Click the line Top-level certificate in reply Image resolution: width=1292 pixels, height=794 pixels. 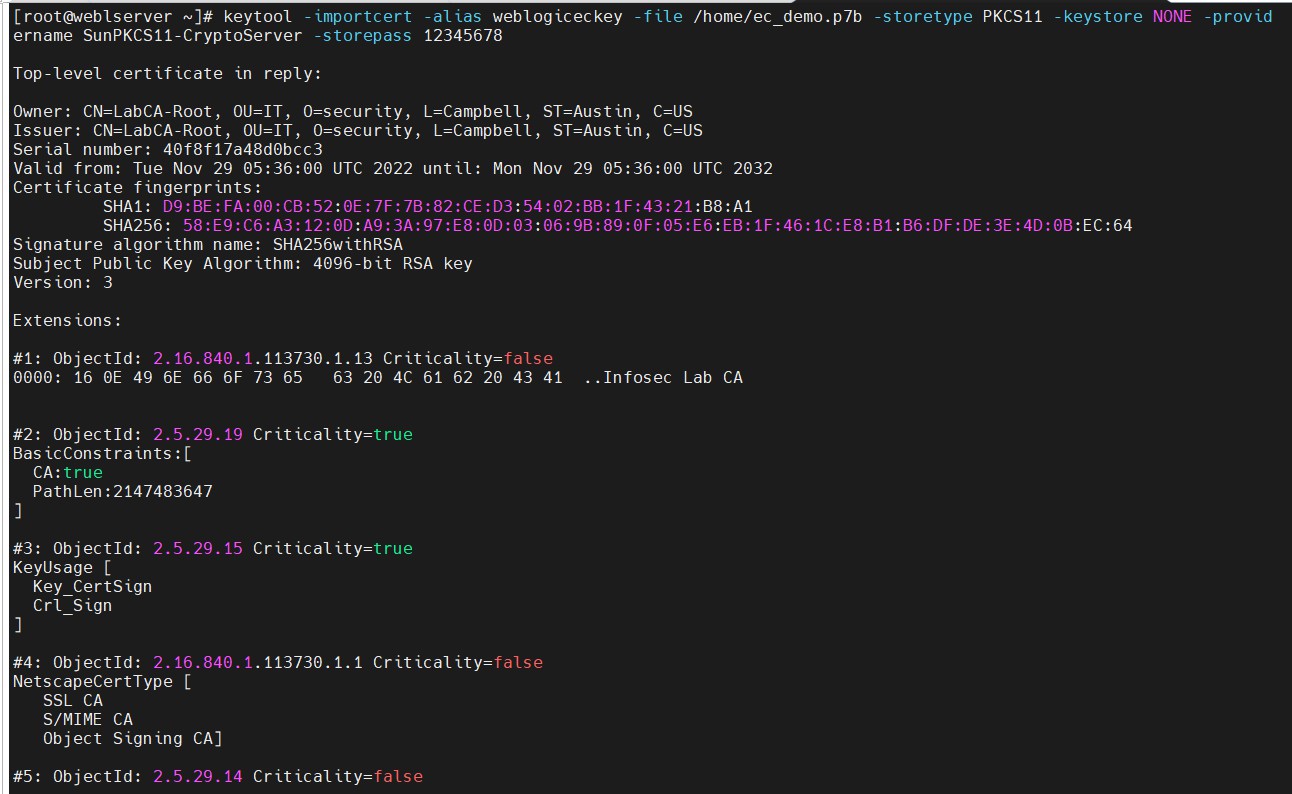point(167,74)
